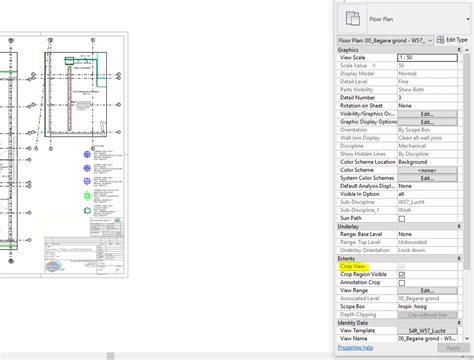
Task: Collapse the Graphics properties group
Action: [459, 50]
